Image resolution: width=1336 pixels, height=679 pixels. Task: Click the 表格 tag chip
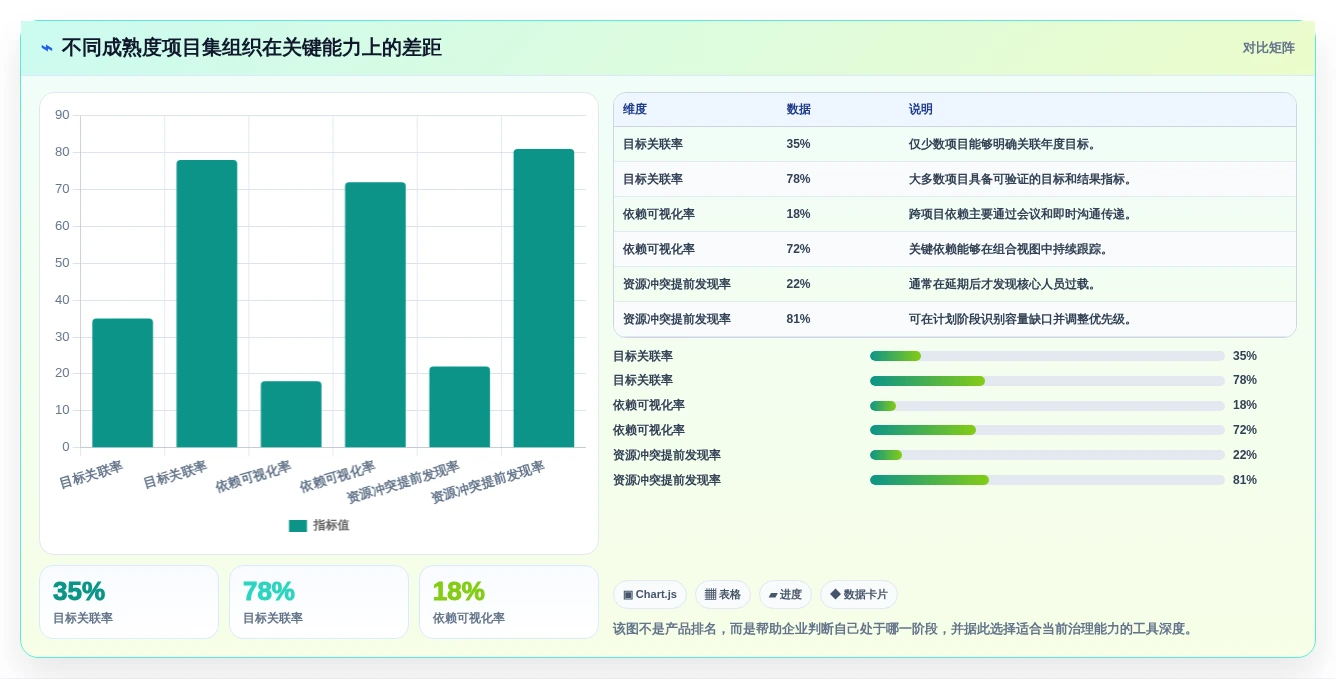(723, 594)
